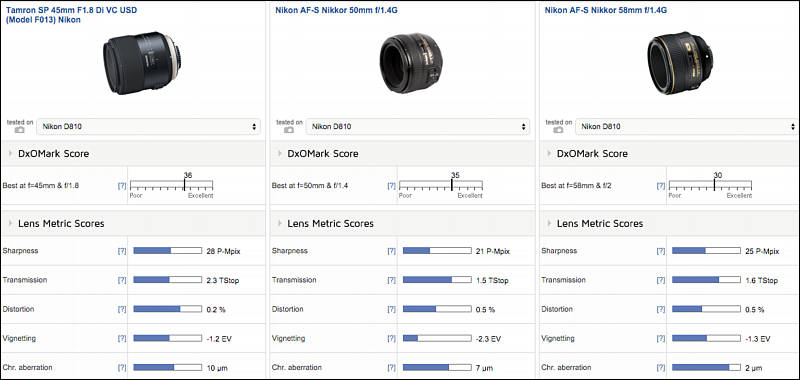Screen dimensions: 800x380
Task: Click the Nikkor 50mm lens product image
Action: point(411,63)
